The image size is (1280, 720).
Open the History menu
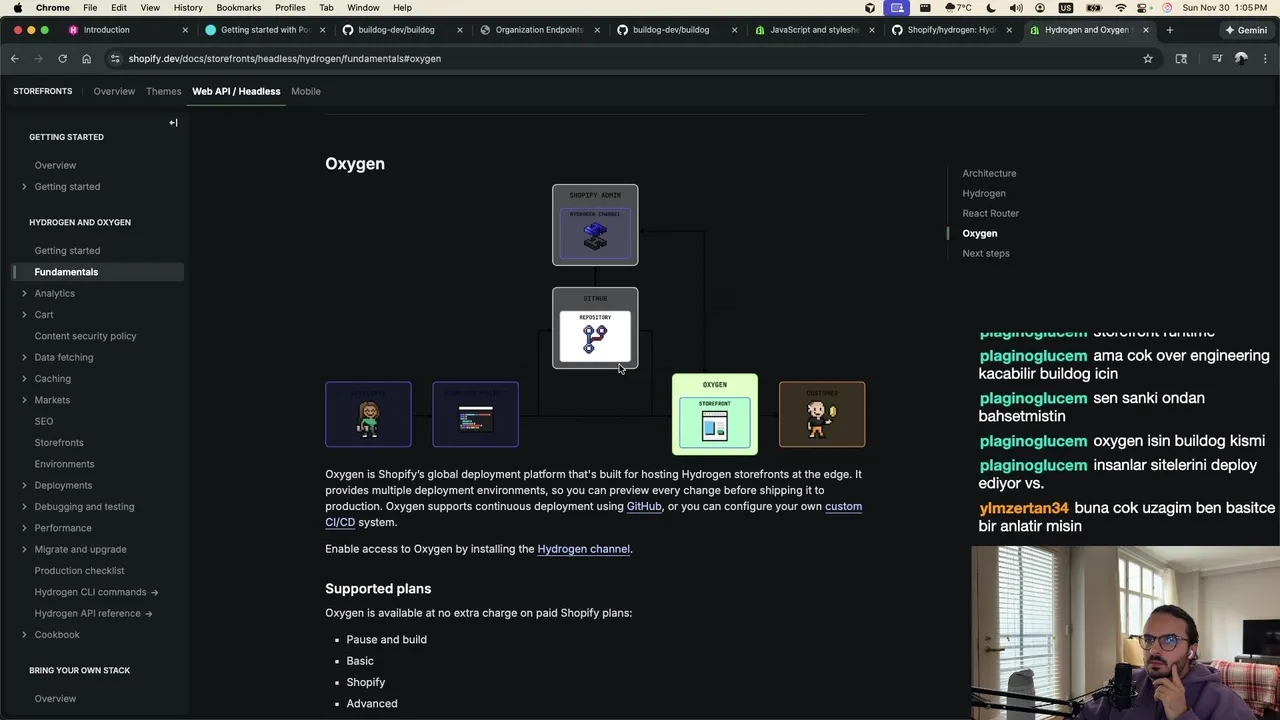point(188,8)
